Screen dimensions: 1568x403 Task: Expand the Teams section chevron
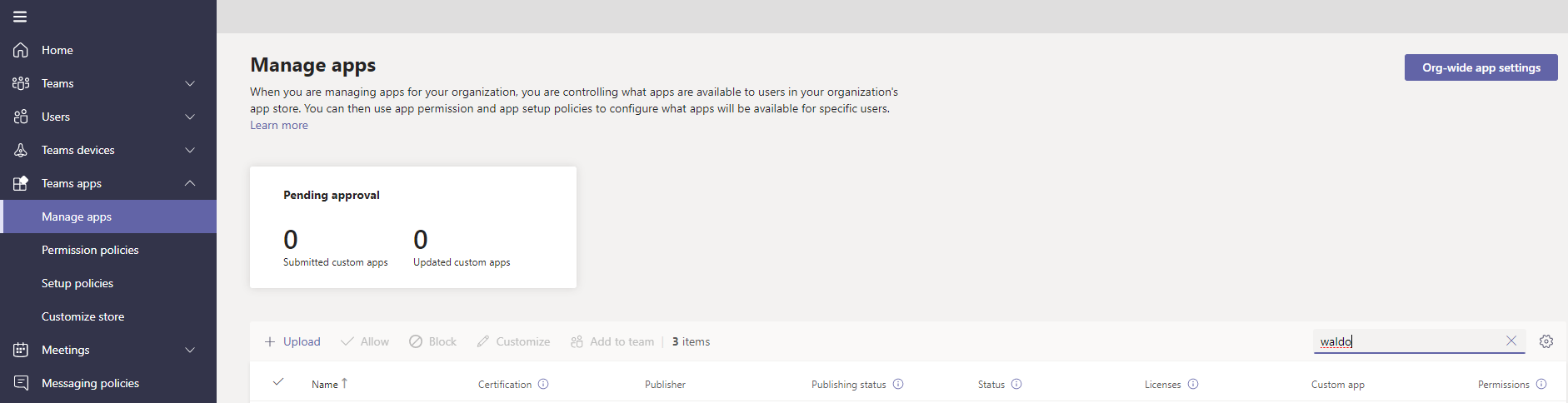pos(190,83)
